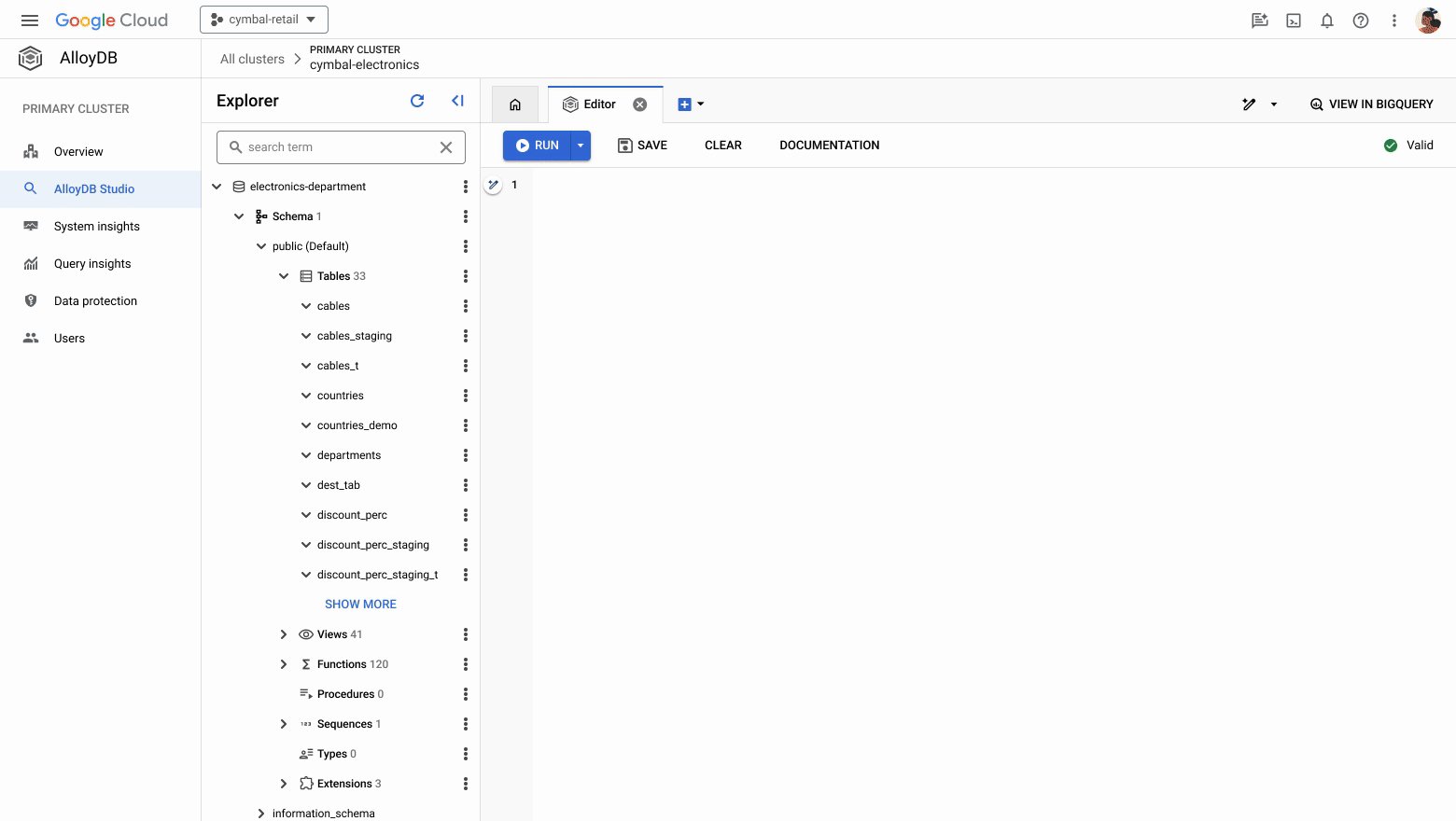The height and width of the screenshot is (821, 1456).
Task: Open System insights
Action: tap(100, 227)
